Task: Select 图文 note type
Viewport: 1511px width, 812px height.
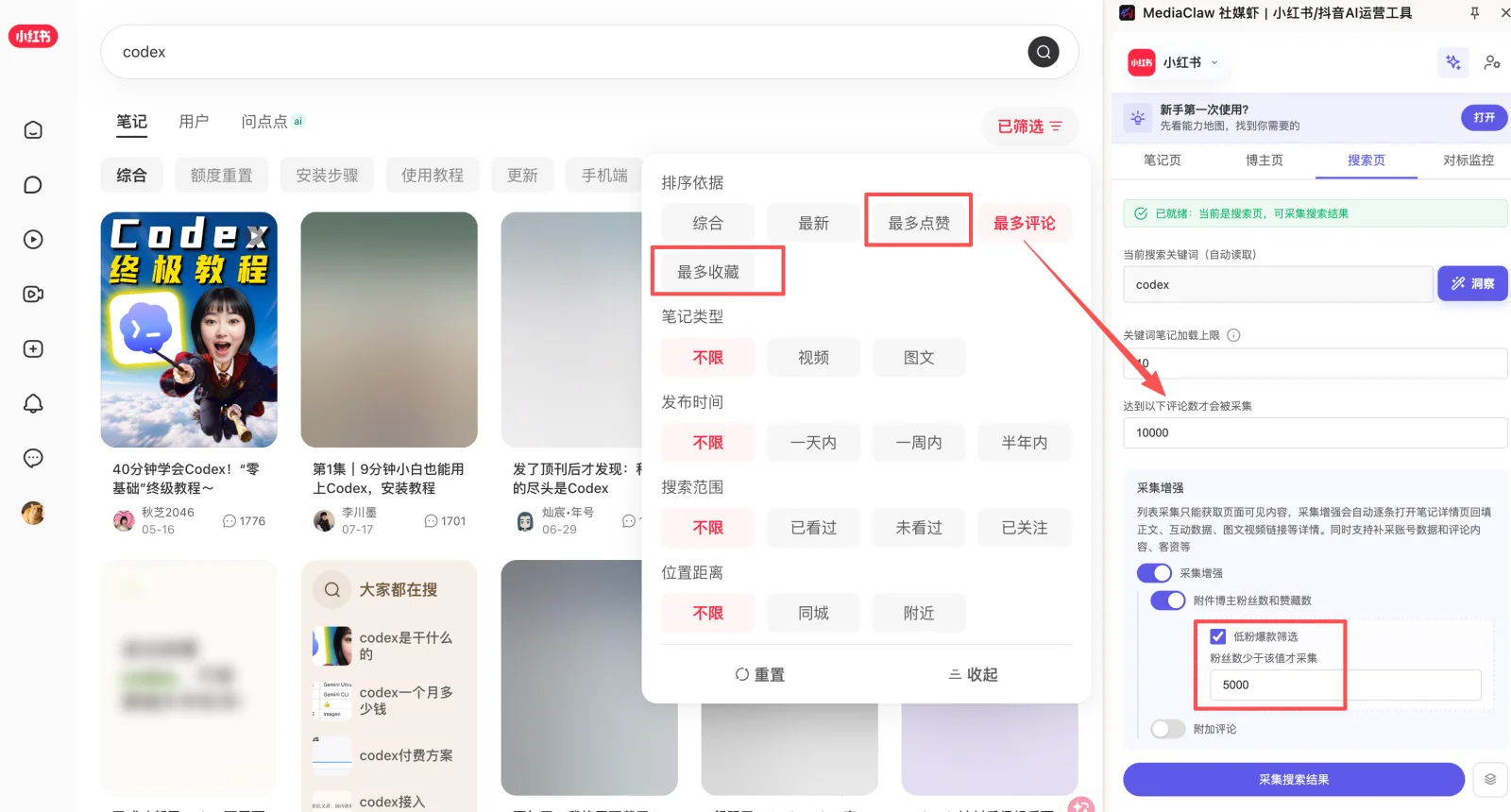Action: click(x=919, y=358)
